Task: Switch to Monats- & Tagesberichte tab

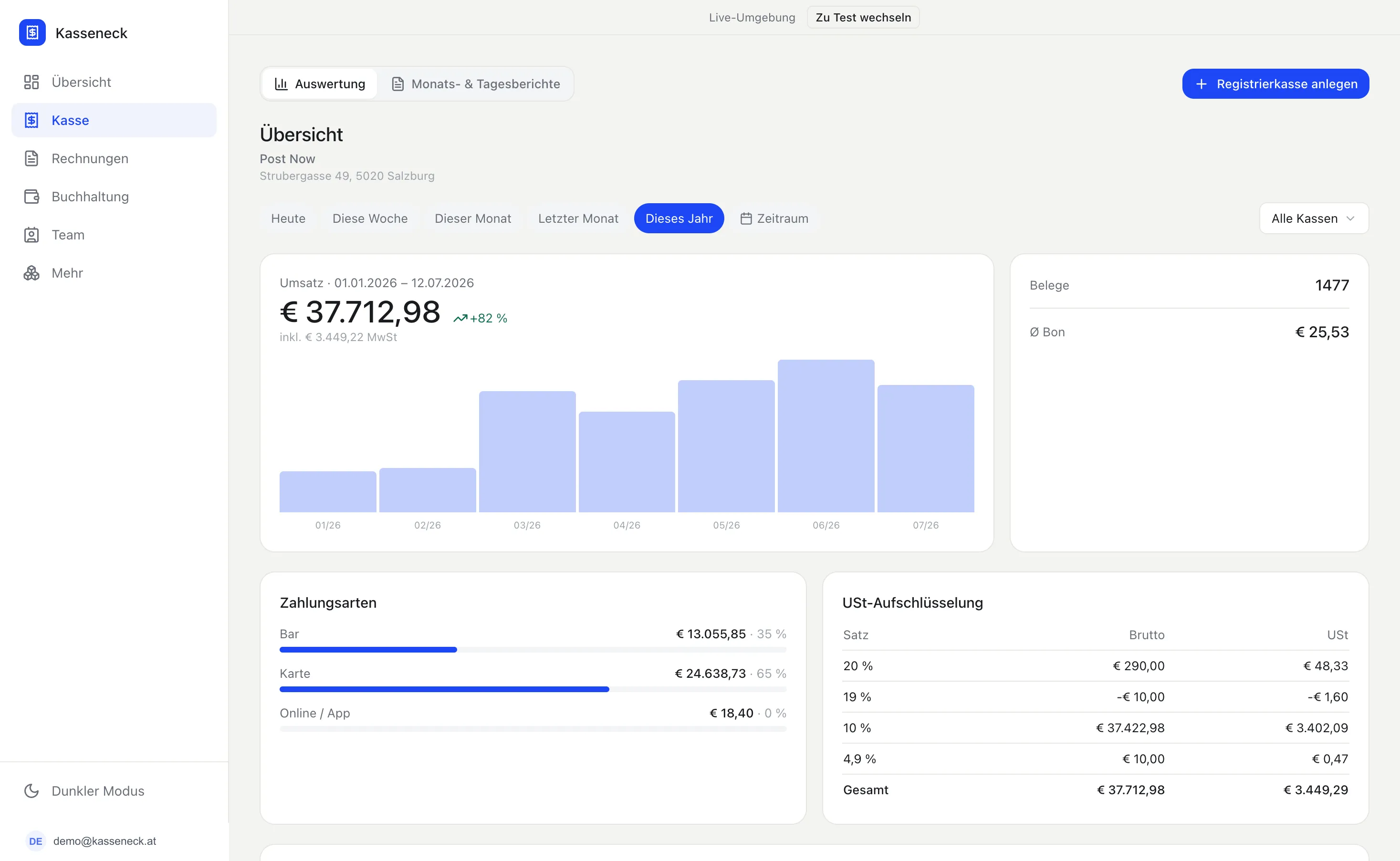Action: pos(476,83)
